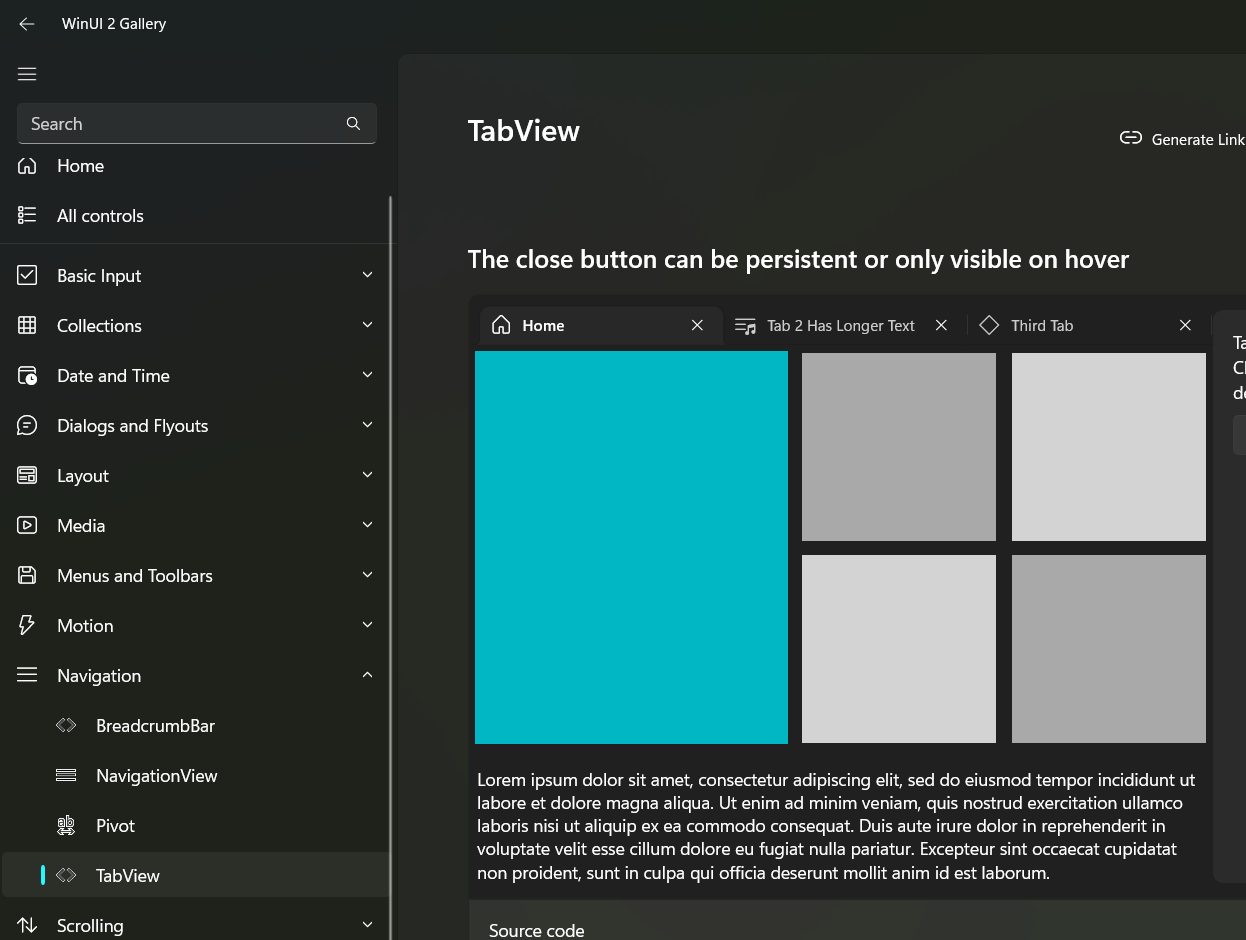1246x940 pixels.
Task: Click the Basic Input checkbox icon
Action: [26, 275]
